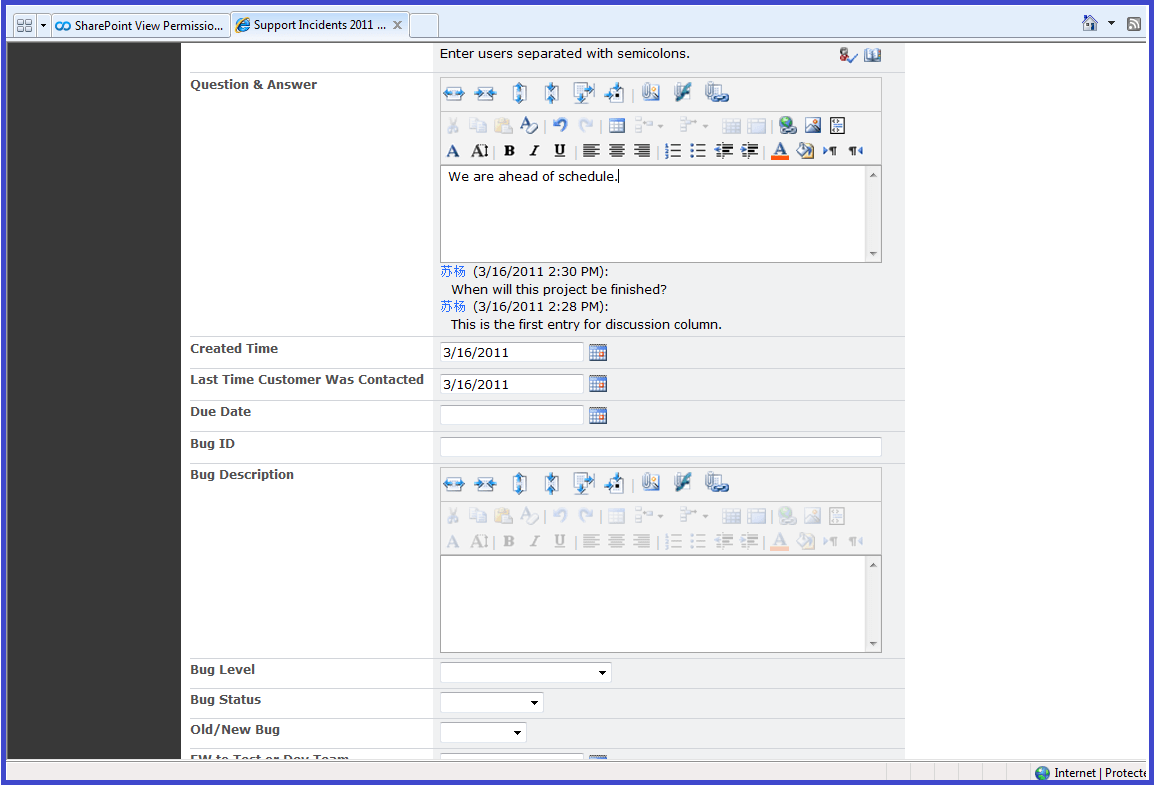Open Last Time Customer Was Contacted calendar
This screenshot has width=1156, height=785.
598,384
